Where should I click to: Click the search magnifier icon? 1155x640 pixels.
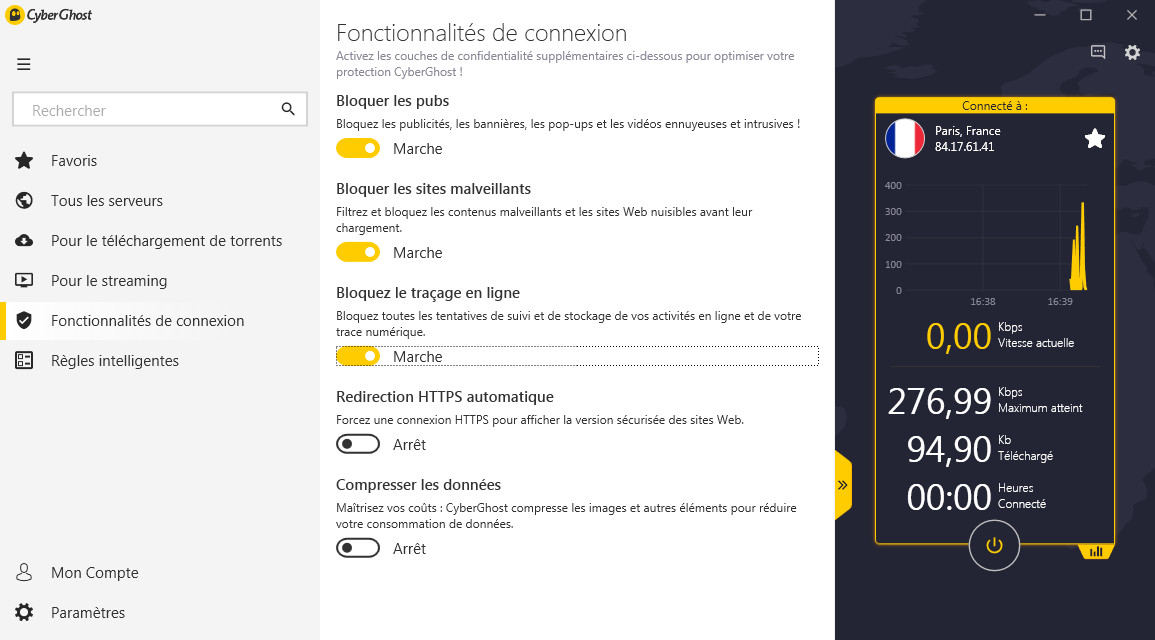pyautogui.click(x=288, y=109)
